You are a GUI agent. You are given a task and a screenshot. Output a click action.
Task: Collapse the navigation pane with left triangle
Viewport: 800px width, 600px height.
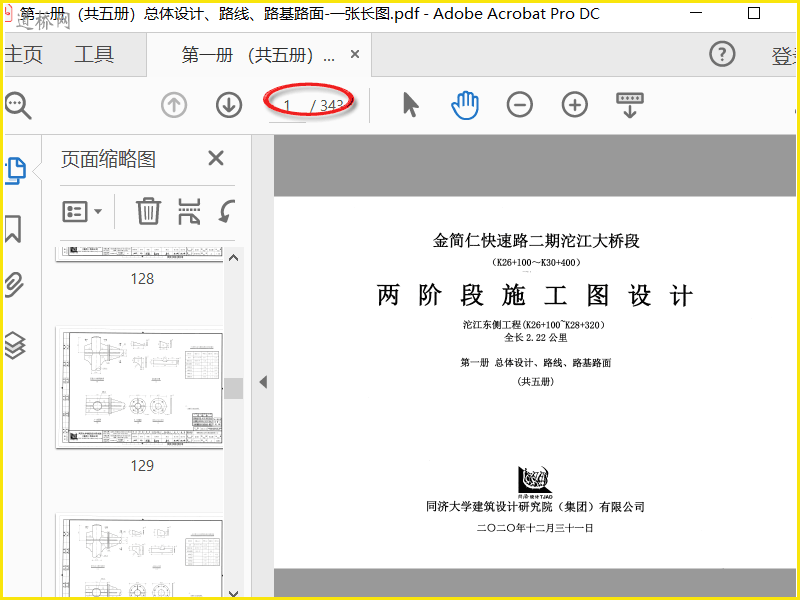tap(263, 382)
